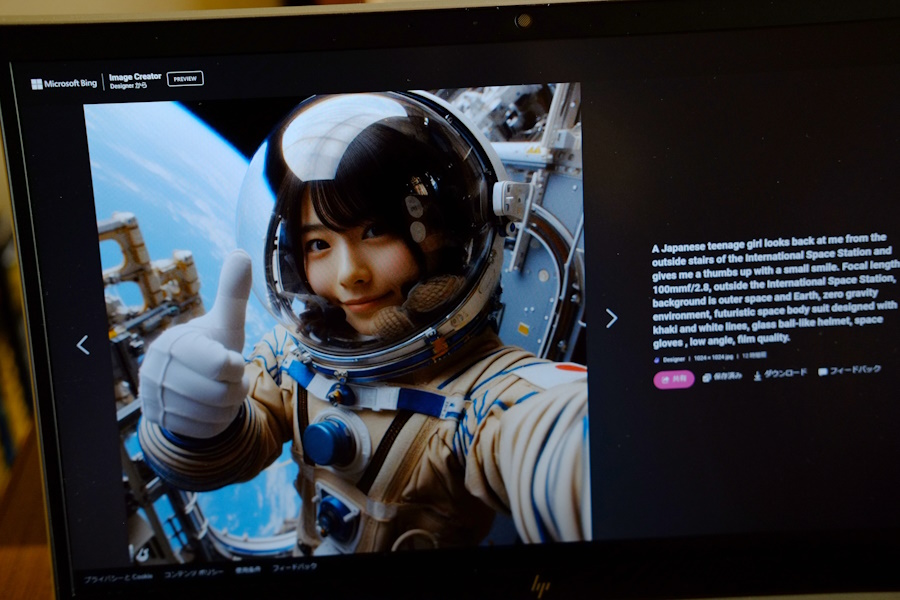Go to the next image arrow
The width and height of the screenshot is (900, 600).
(611, 318)
